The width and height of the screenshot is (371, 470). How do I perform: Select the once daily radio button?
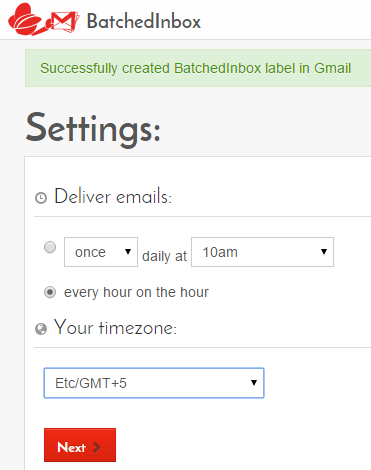click(x=50, y=247)
